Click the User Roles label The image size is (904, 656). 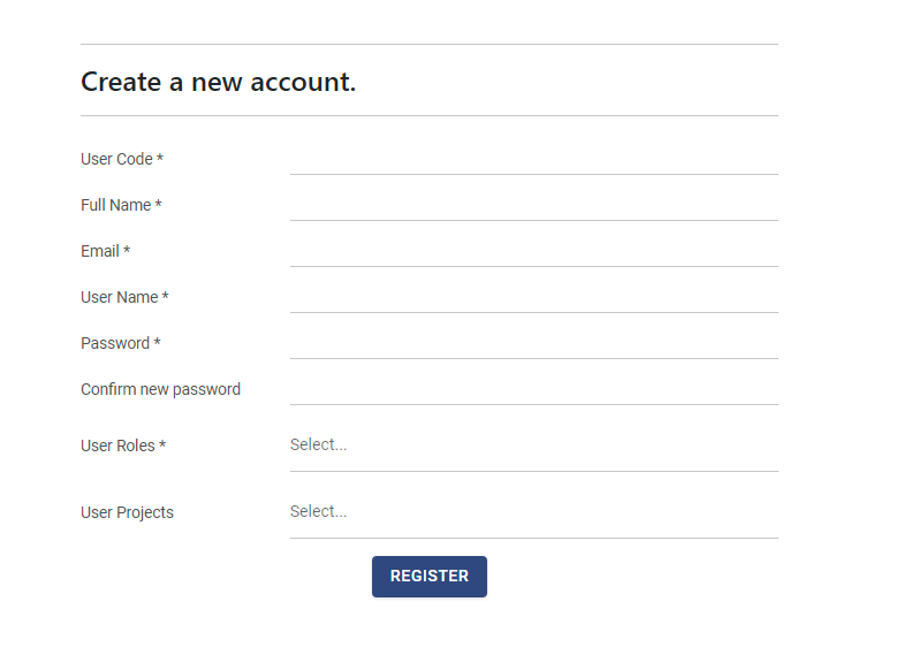[x=118, y=446]
